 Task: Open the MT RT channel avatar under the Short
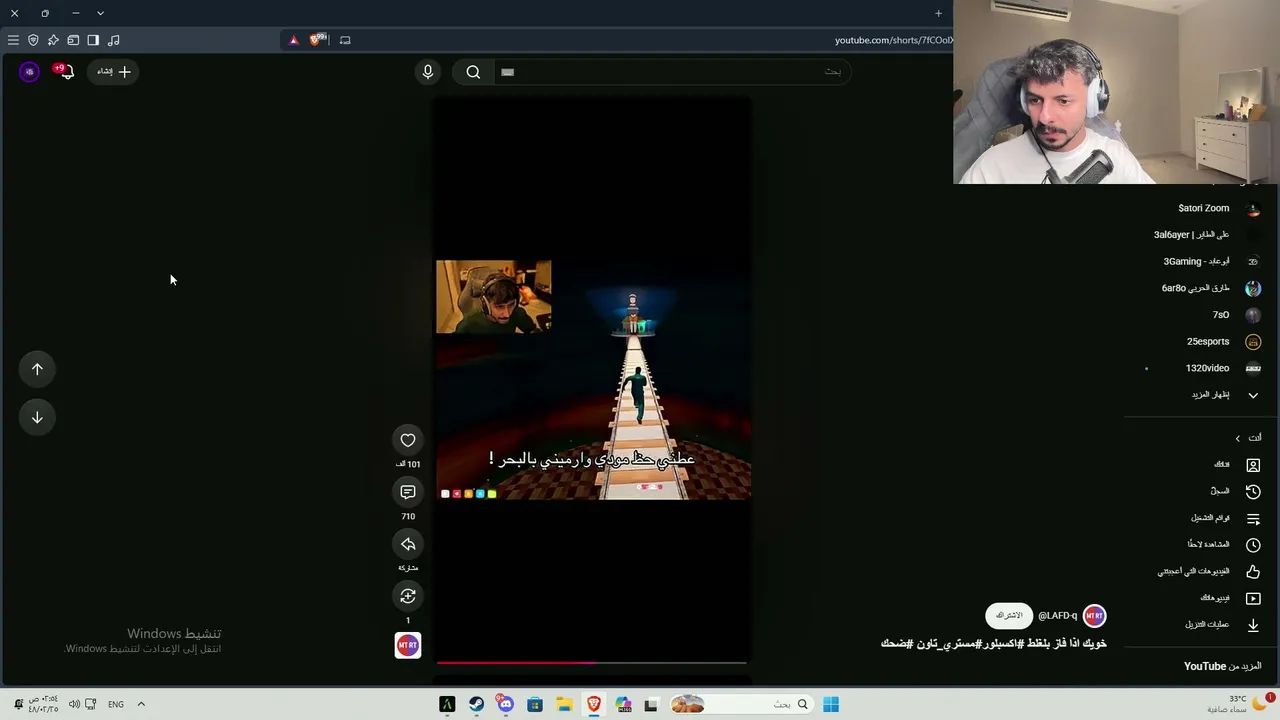(x=1095, y=616)
